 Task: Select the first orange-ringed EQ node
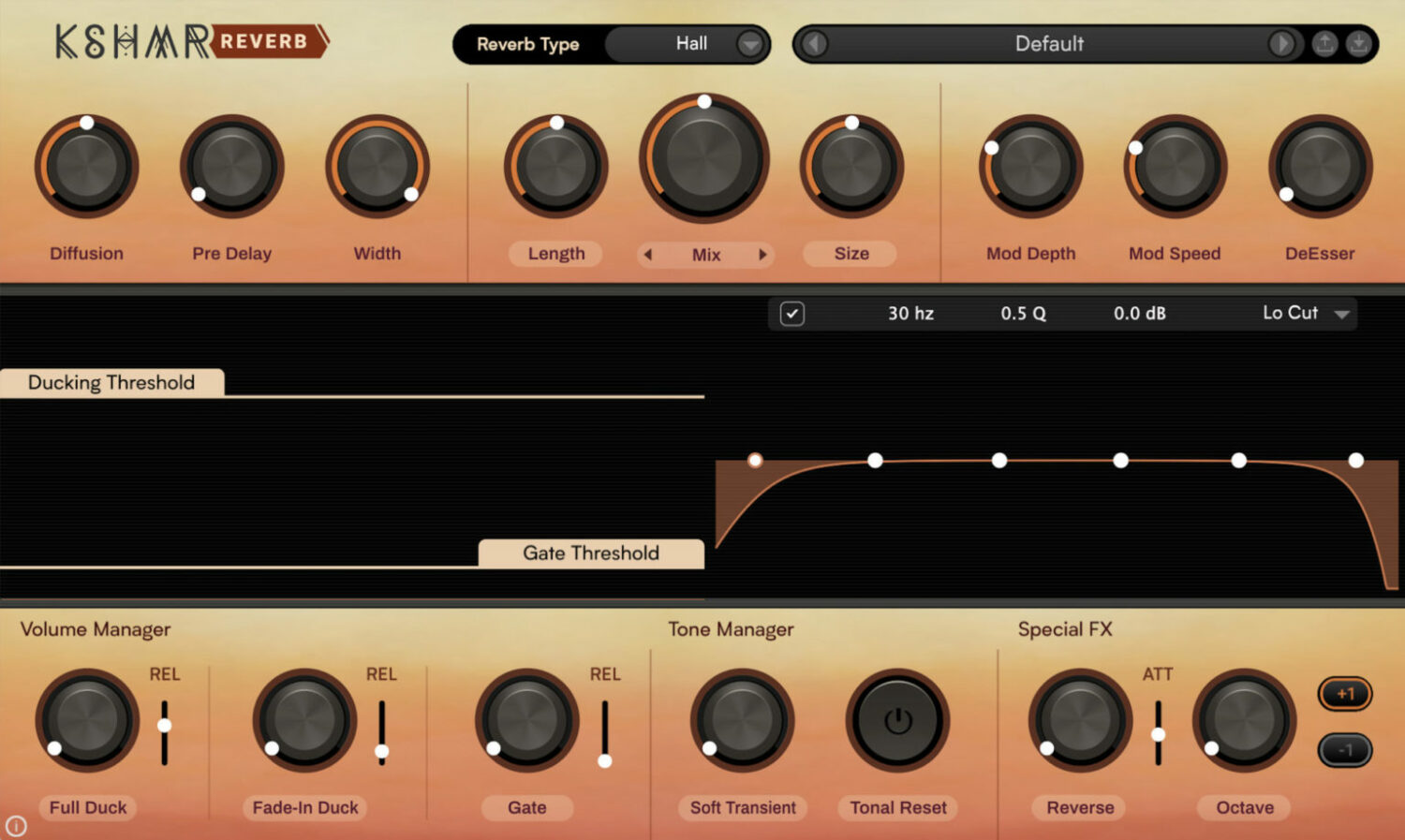755,460
